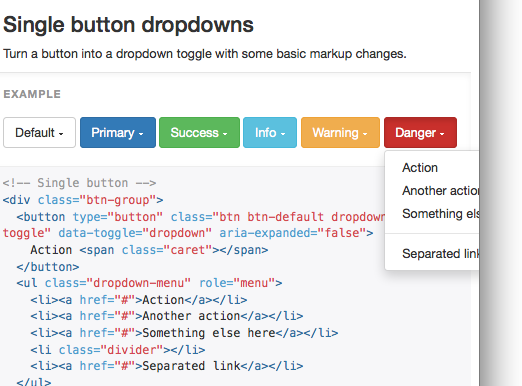Click the btn-group div line in code
This screenshot has width=522, height=386.
83,200
